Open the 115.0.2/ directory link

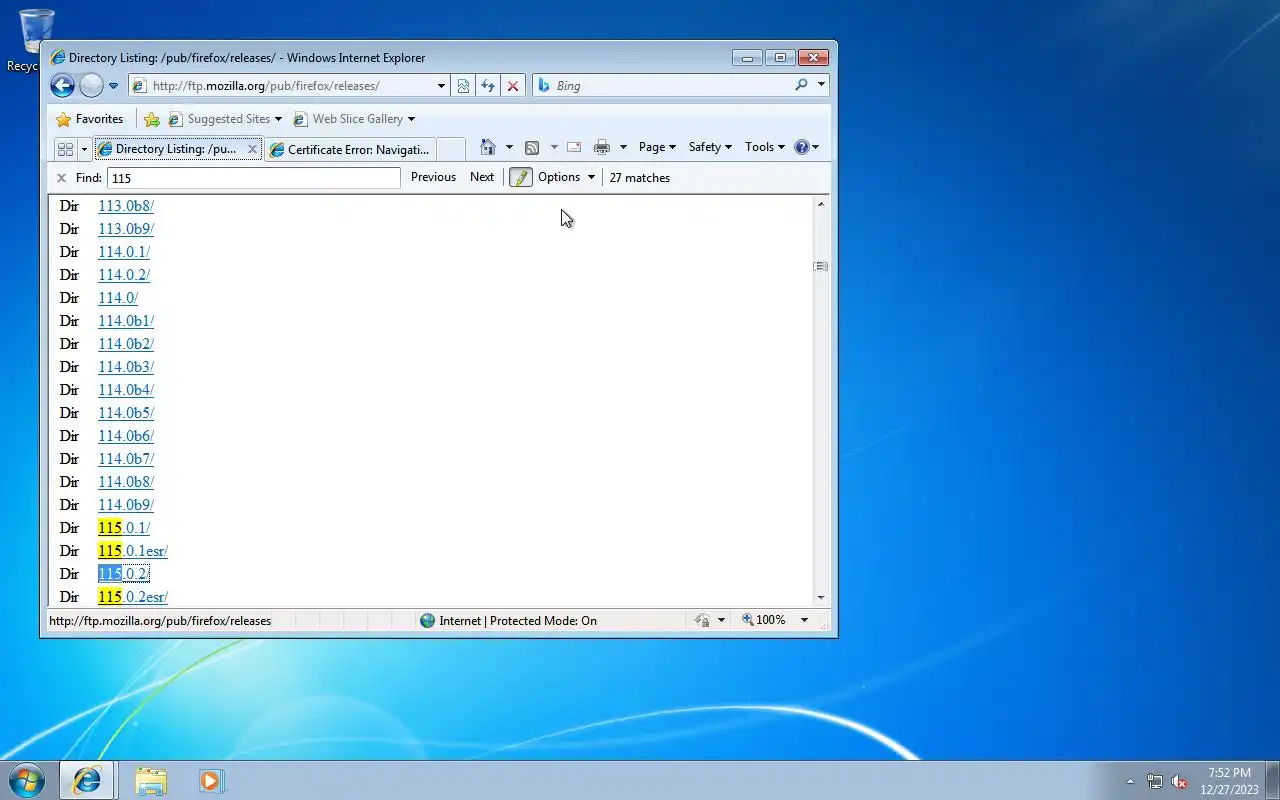[x=124, y=574]
